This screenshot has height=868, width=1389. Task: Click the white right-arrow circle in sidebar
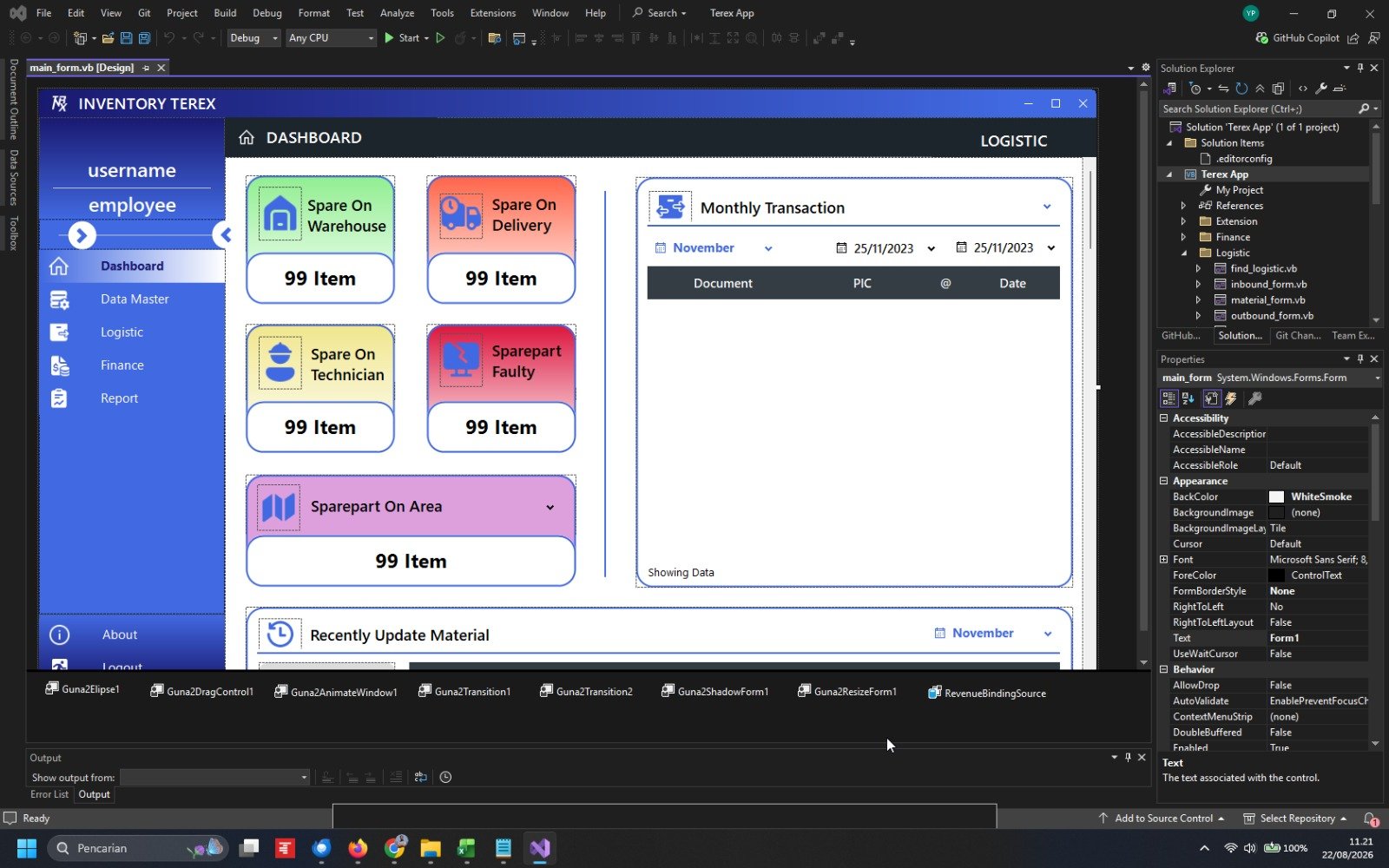(82, 235)
